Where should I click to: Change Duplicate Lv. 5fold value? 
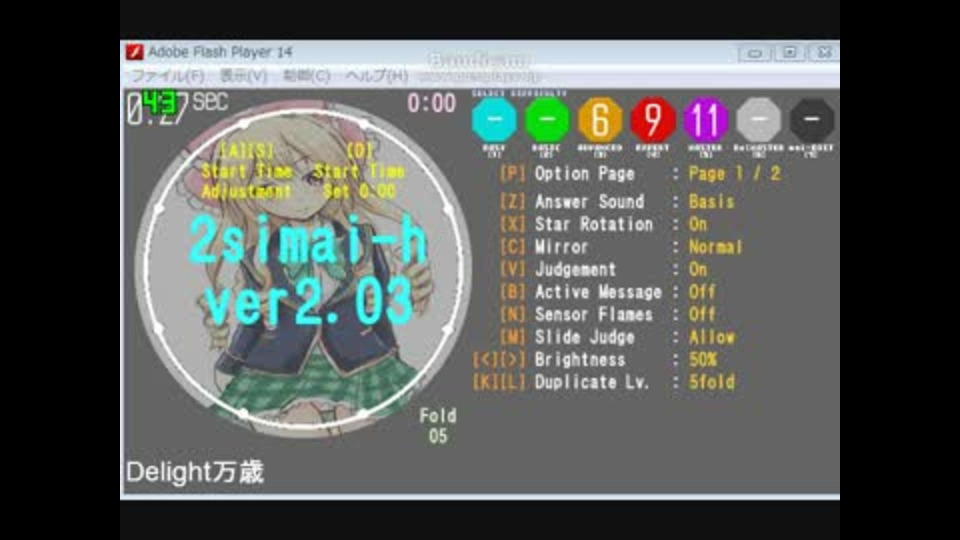point(711,383)
